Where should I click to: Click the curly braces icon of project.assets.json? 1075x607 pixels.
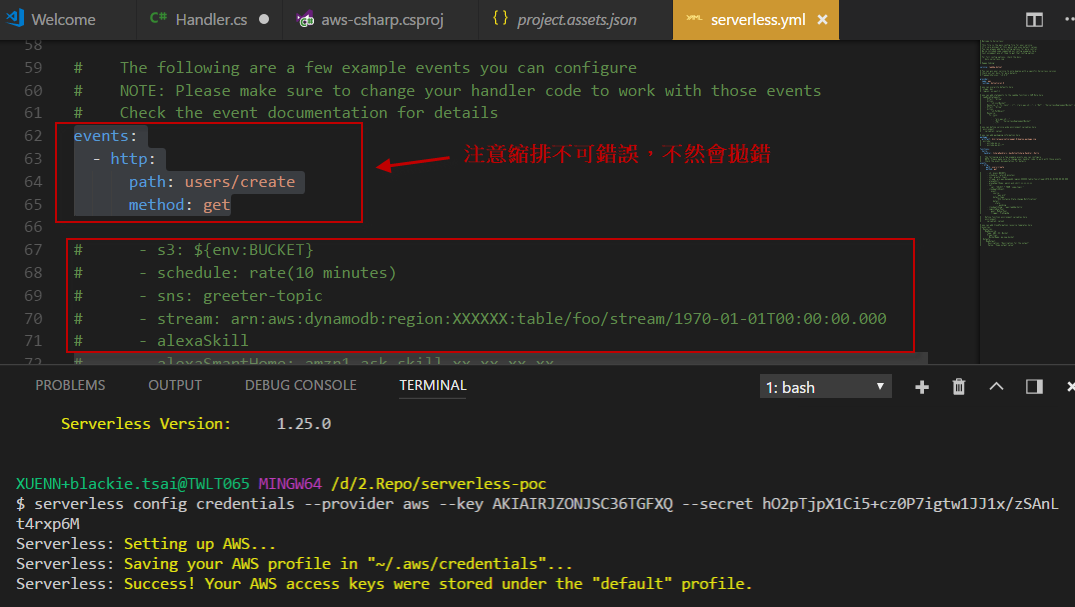(x=501, y=19)
